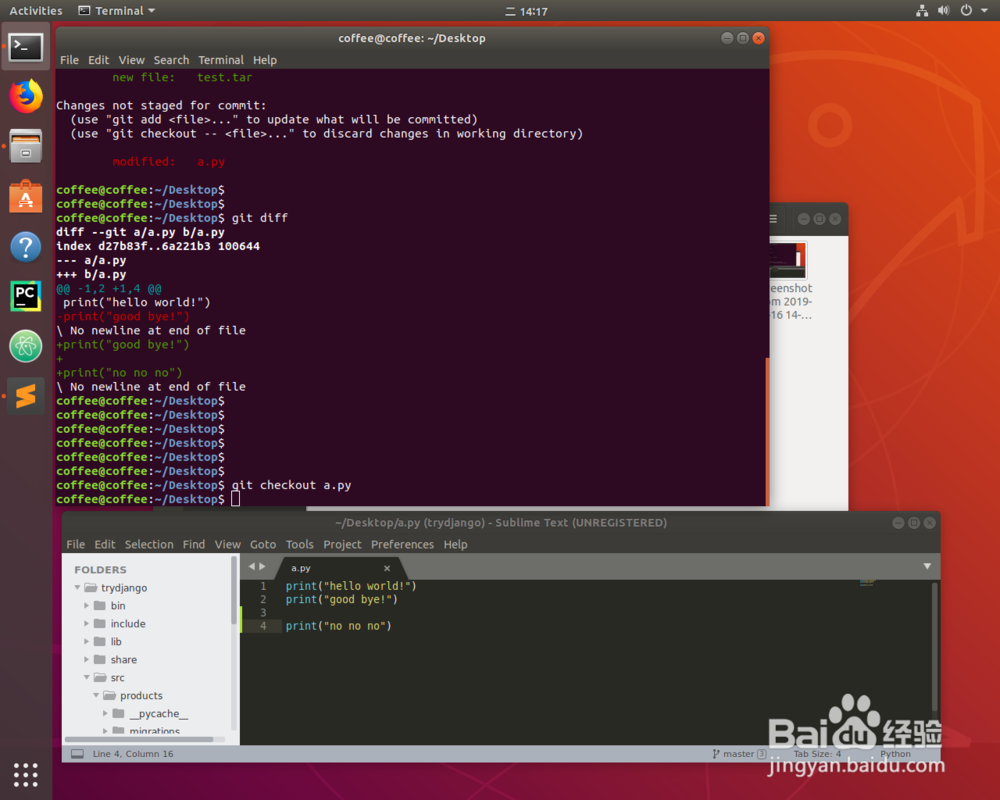Open Sublime Preferences menu
This screenshot has width=1000, height=800.
[x=402, y=544]
